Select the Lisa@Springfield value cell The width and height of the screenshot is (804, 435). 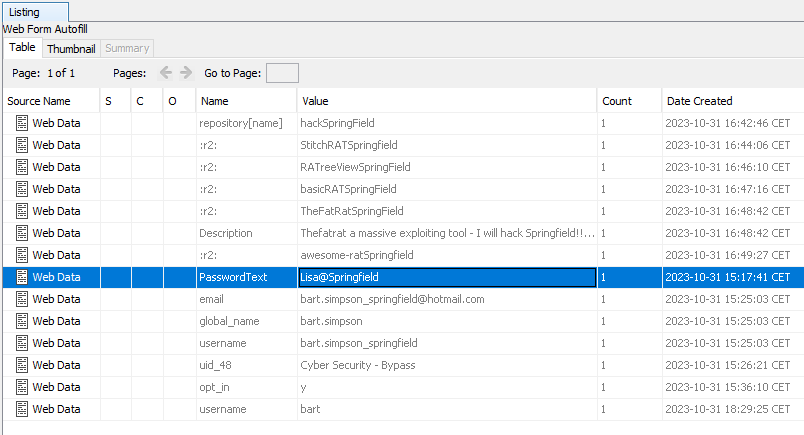point(340,277)
